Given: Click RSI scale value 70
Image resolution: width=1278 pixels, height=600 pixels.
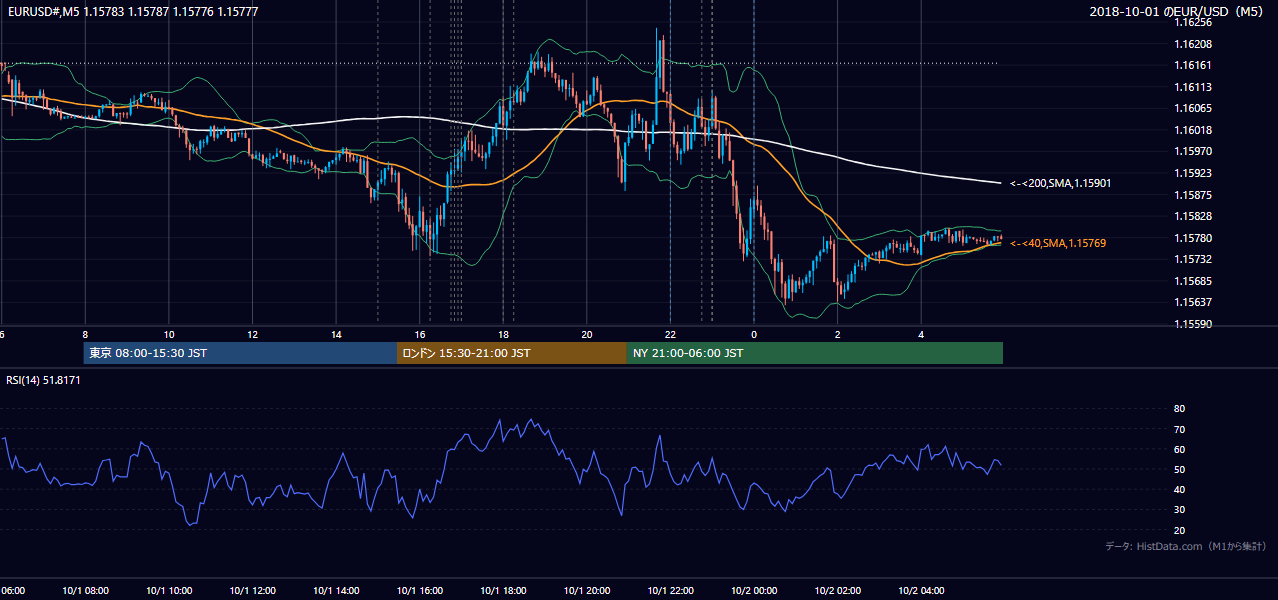Looking at the screenshot, I should coord(1180,429).
